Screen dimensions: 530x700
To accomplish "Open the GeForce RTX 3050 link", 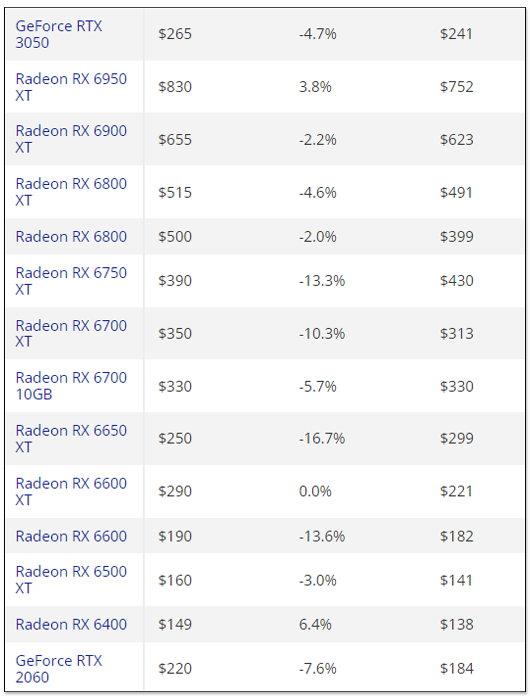I will tap(59, 34).
